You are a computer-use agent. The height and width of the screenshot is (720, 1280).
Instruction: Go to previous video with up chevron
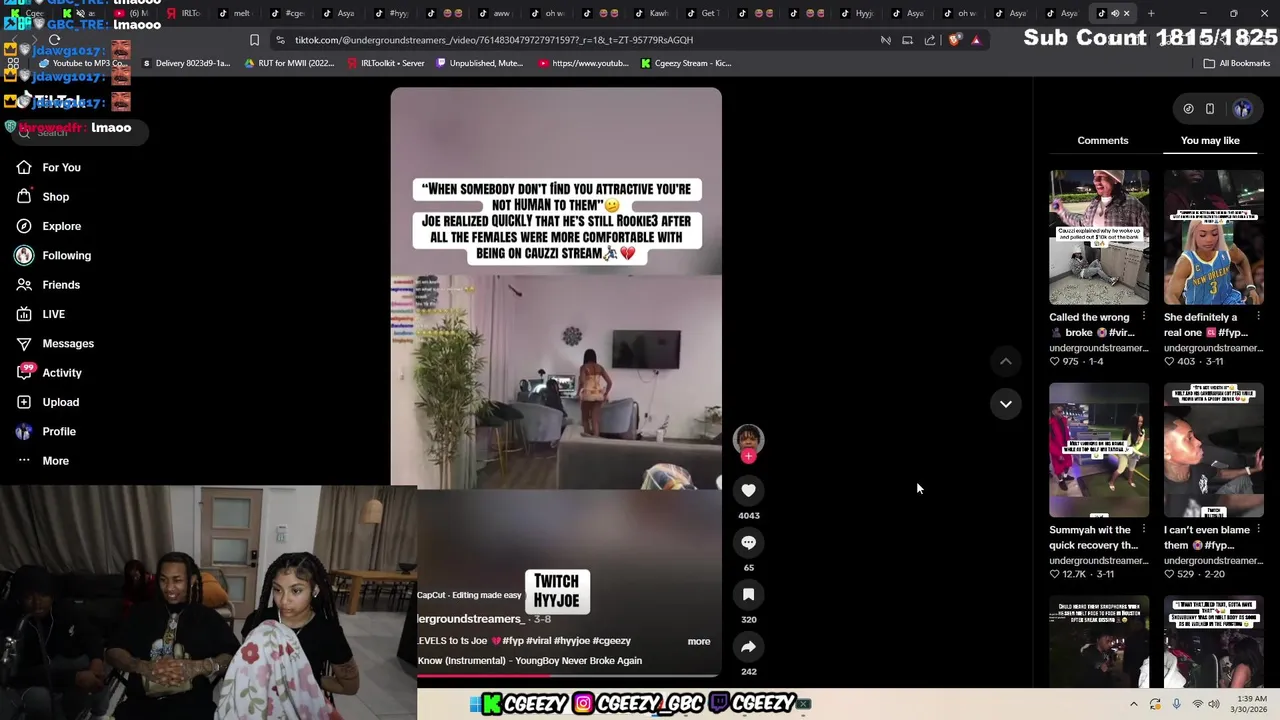coord(1006,361)
